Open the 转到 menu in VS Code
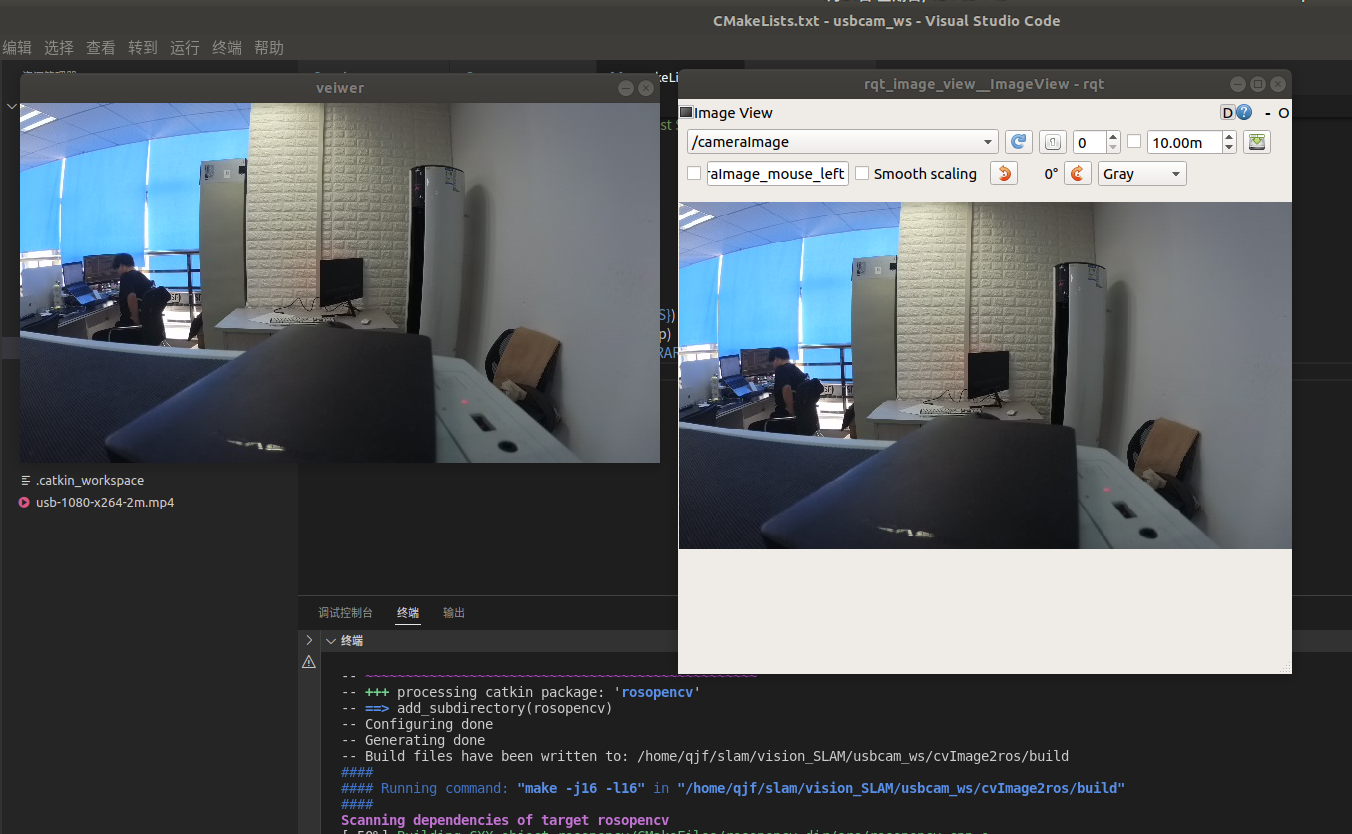This screenshot has height=834, width=1352. point(143,48)
